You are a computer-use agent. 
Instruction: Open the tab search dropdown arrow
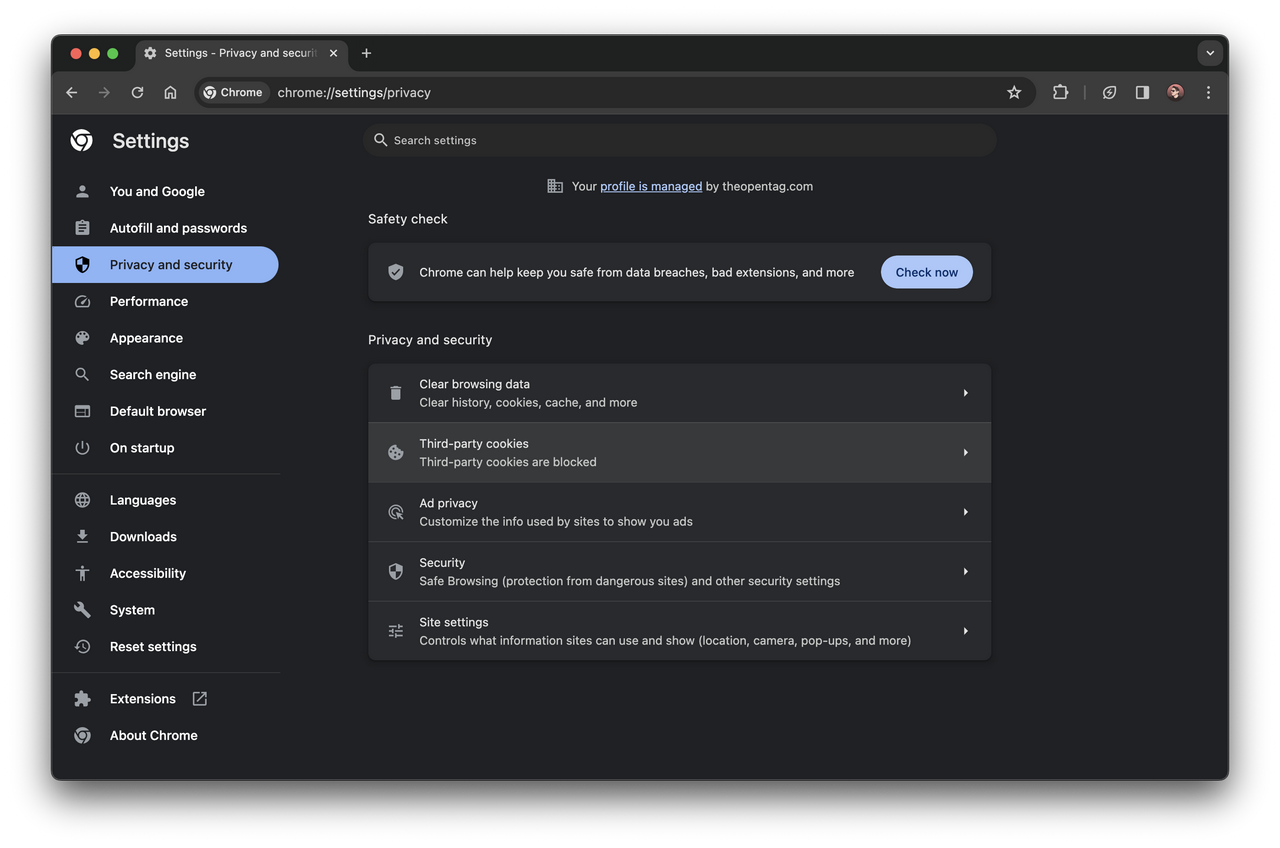[x=1210, y=53]
